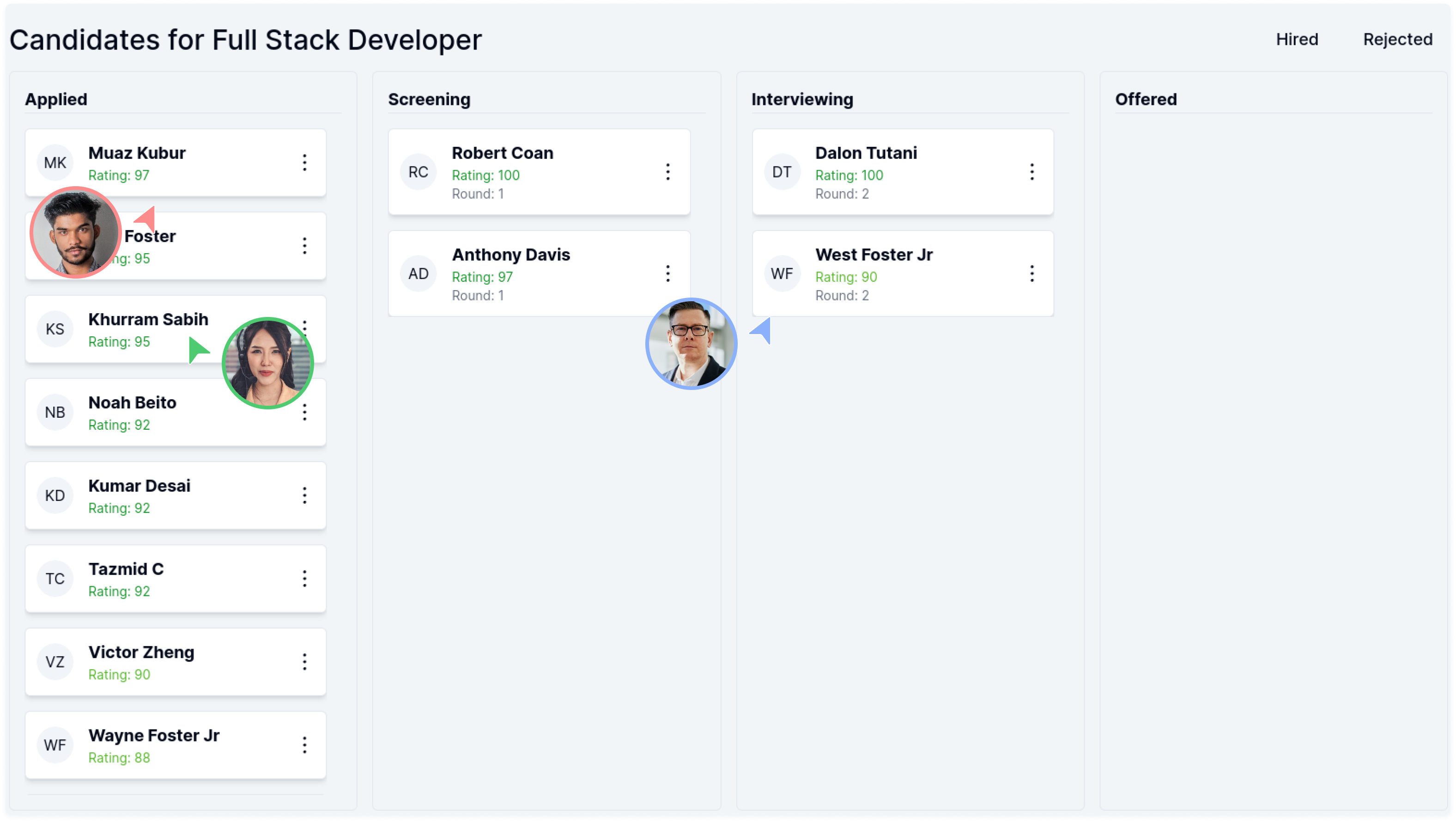Select the Rejected tab
1456x822 pixels.
pos(1398,39)
